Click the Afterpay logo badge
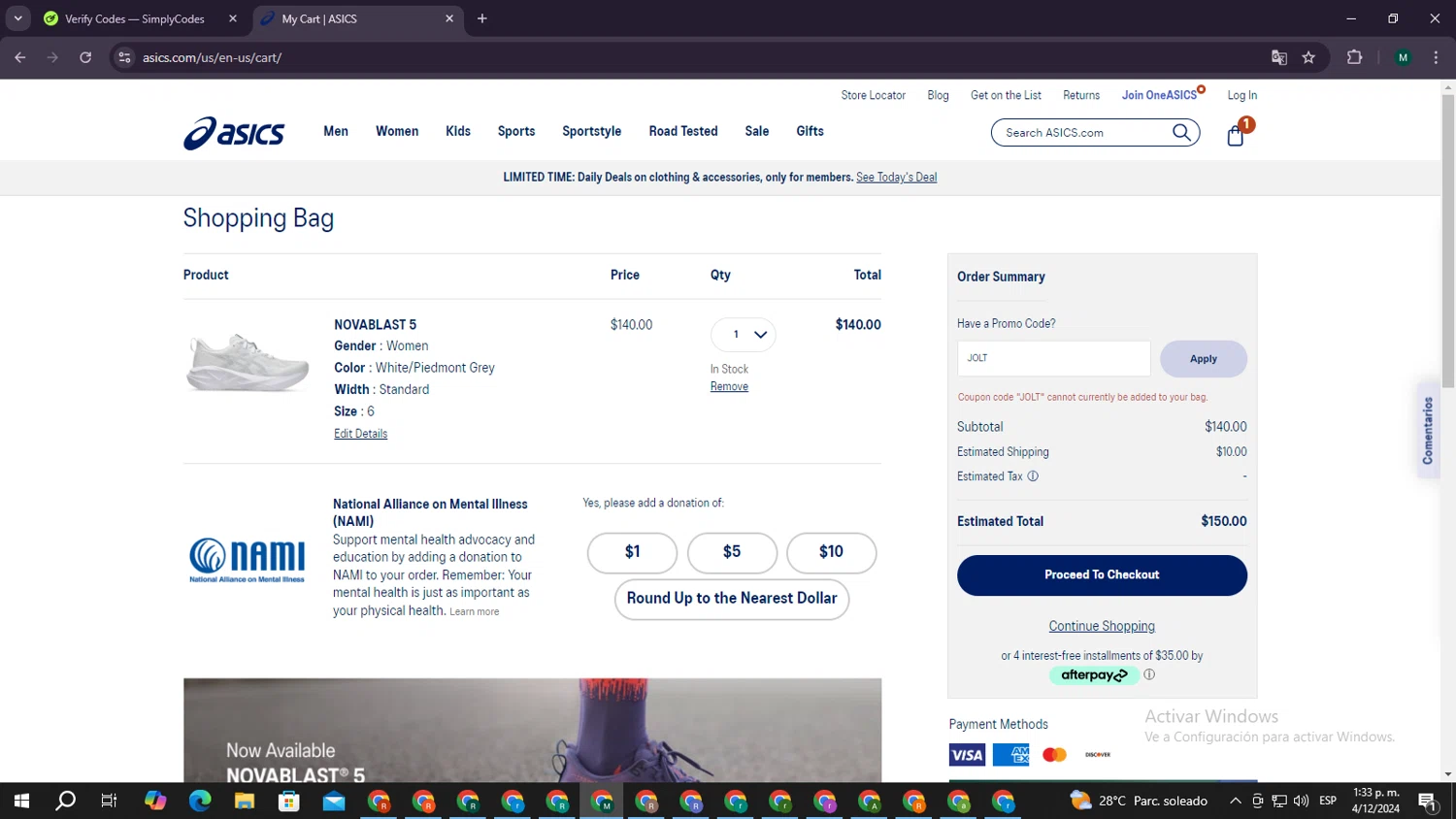This screenshot has height=819, width=1456. point(1094,675)
